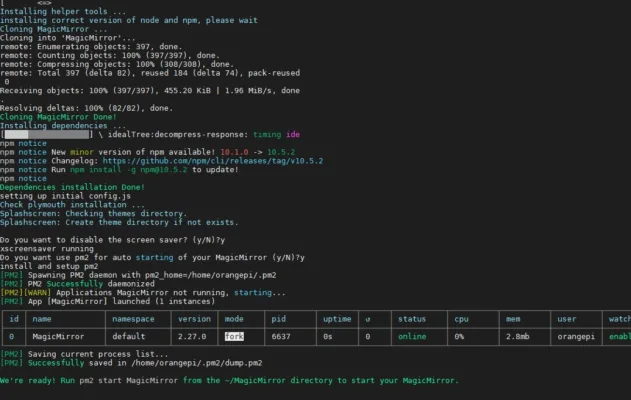Click the npm changelog GitHub URL
Image resolution: width=631 pixels, height=400 pixels.
[x=212, y=161]
